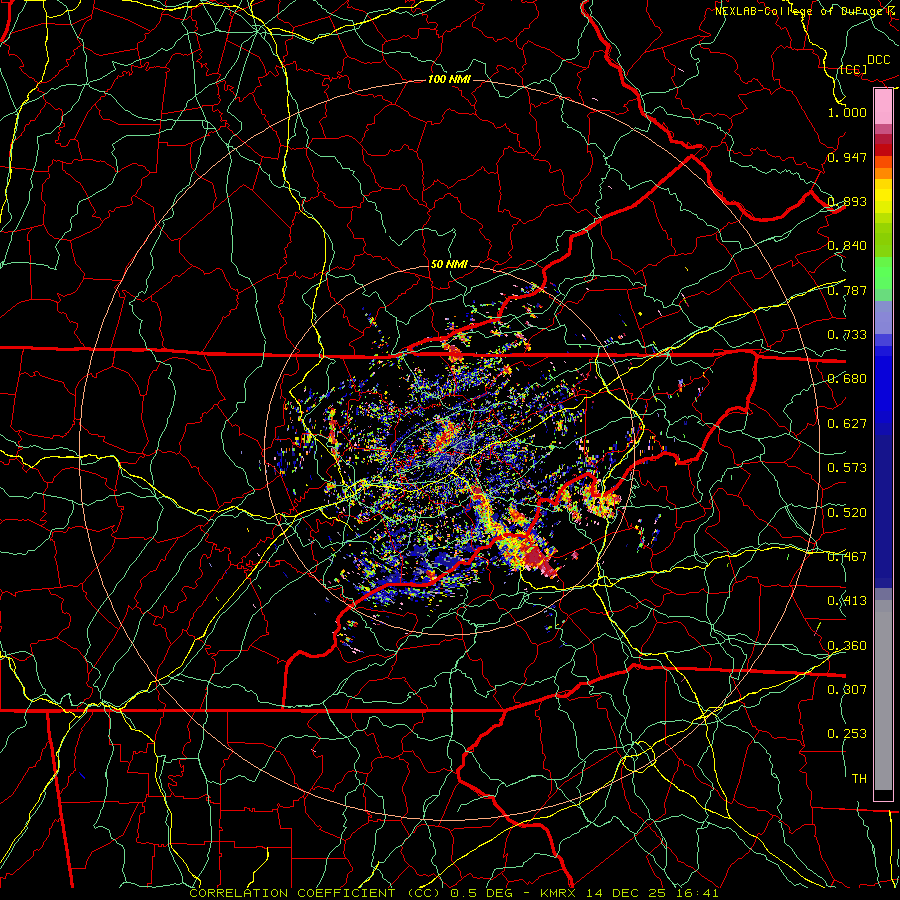Pick the pink swatch of the color bar

883,107
